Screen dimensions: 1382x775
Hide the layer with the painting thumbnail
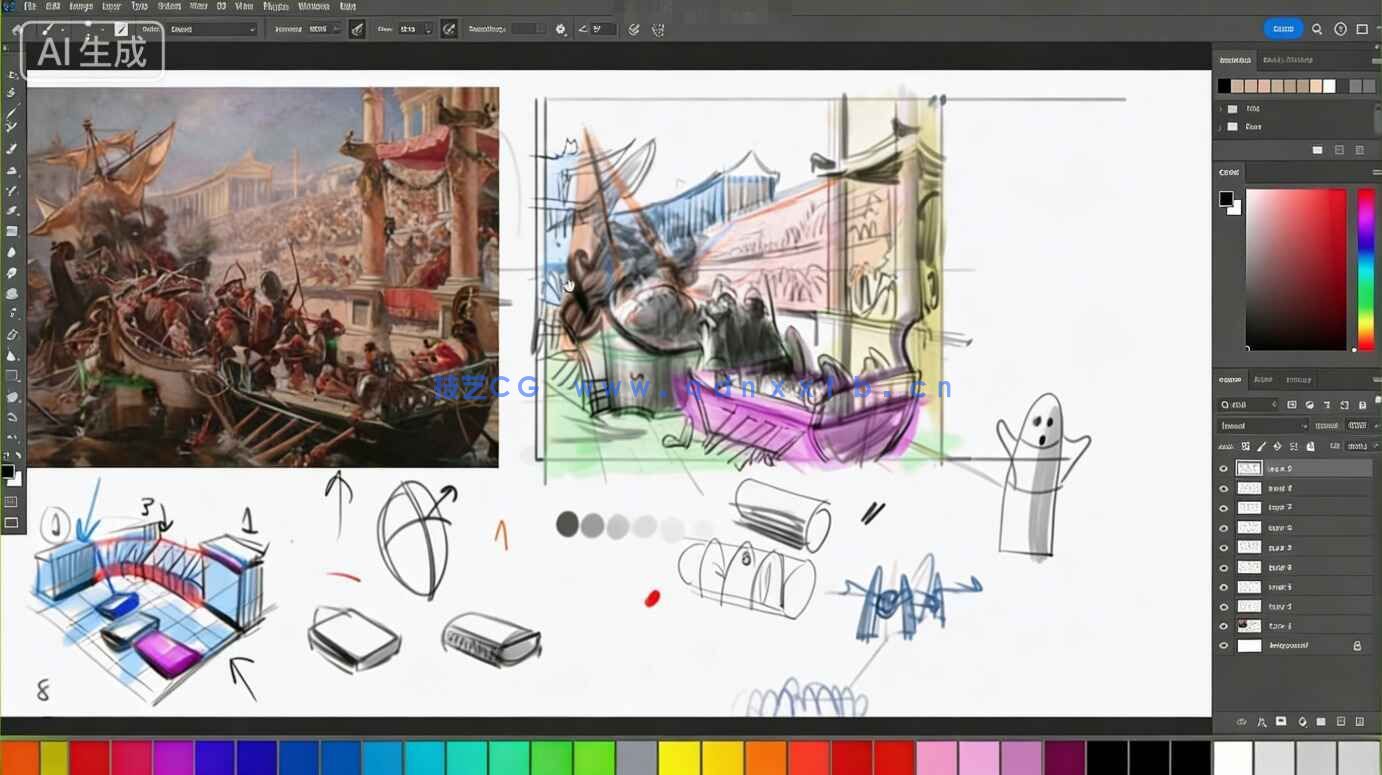(x=1223, y=626)
